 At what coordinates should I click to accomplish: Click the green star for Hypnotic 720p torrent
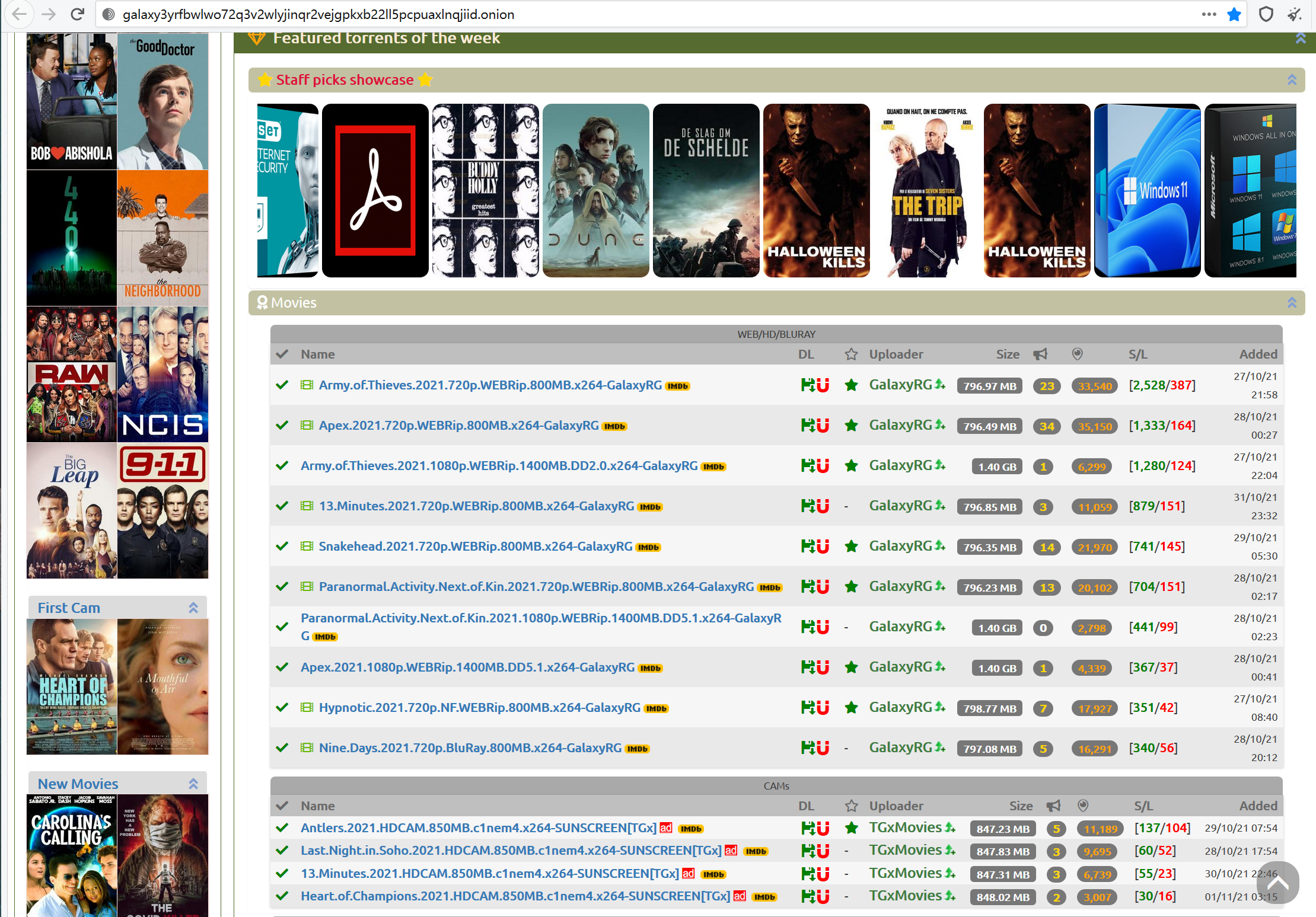(x=851, y=708)
